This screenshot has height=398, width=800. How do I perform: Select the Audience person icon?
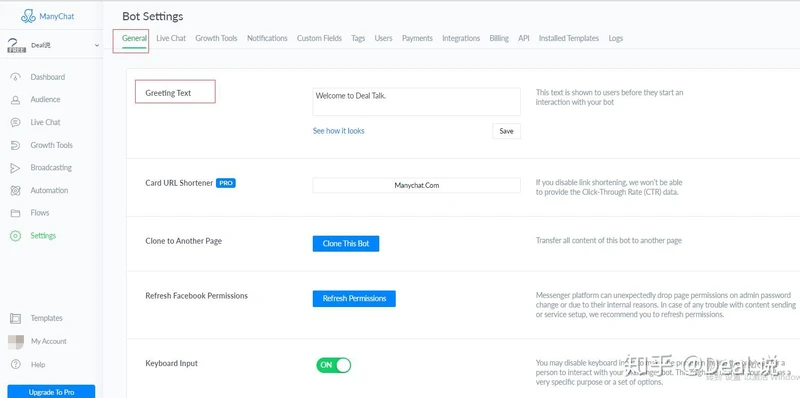[x=15, y=100]
